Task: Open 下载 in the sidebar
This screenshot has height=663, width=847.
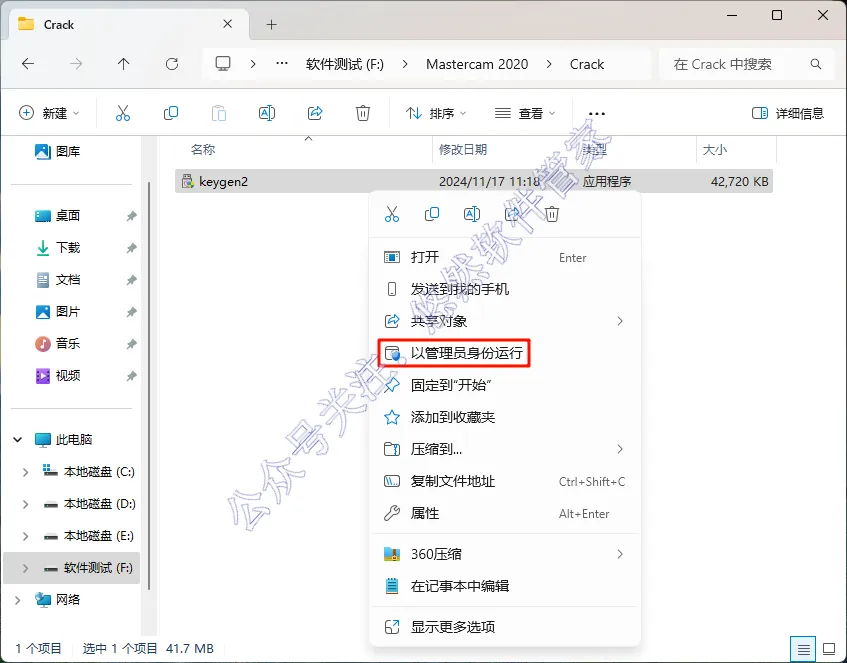Action: [x=57, y=247]
